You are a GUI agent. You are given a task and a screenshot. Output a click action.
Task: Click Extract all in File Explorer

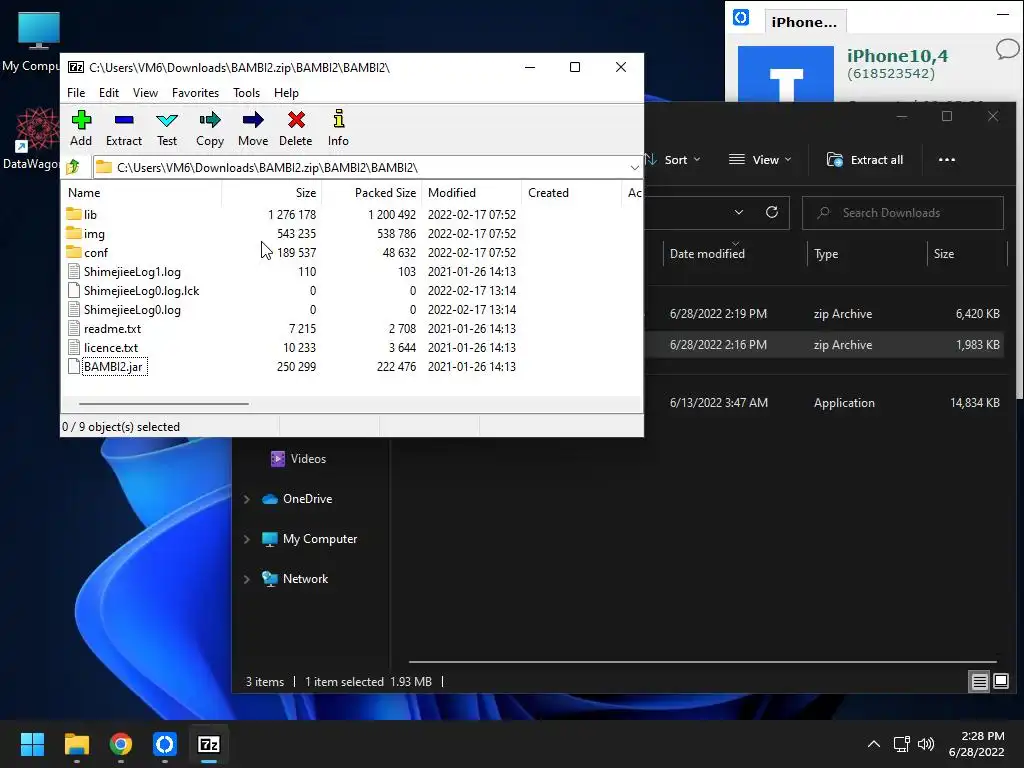(x=865, y=160)
